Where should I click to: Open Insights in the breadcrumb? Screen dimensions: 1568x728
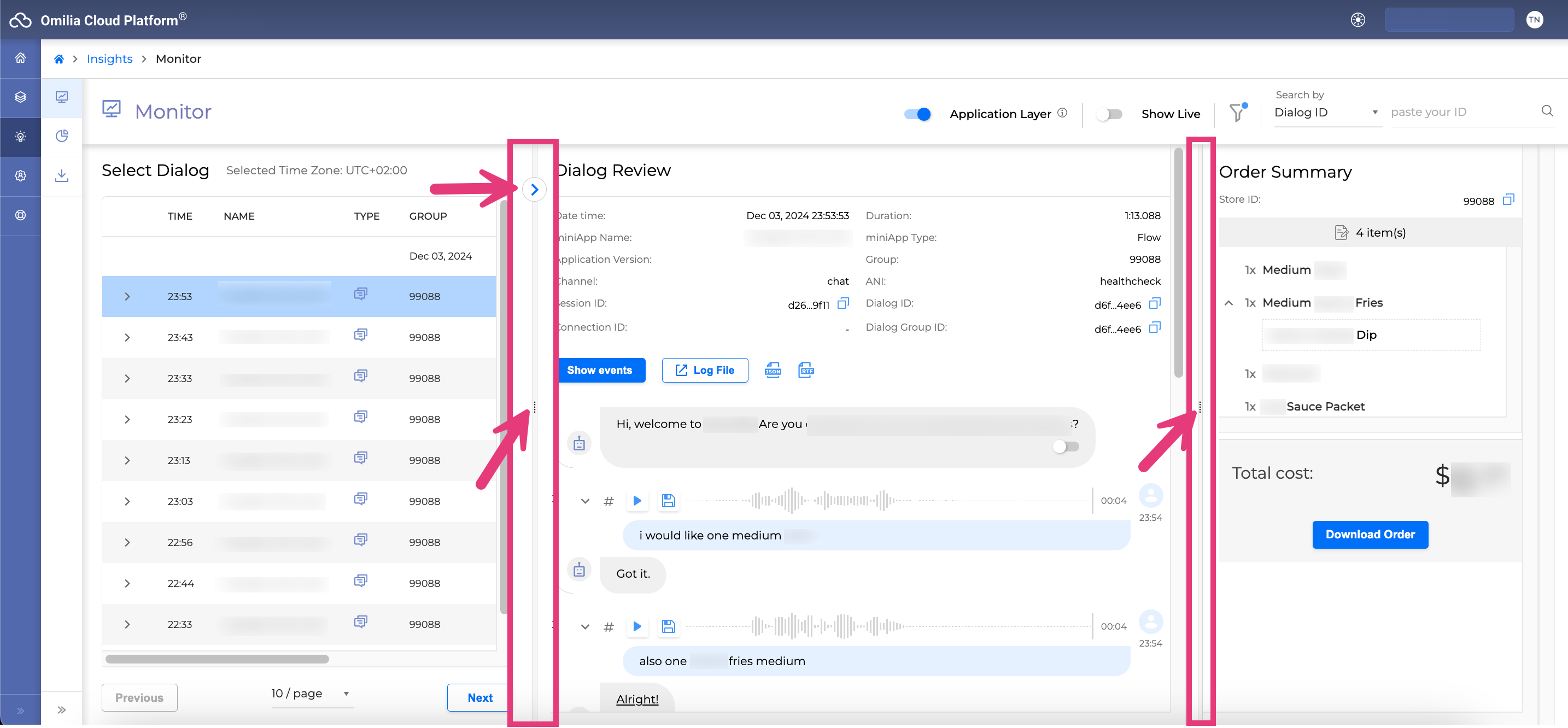[109, 58]
